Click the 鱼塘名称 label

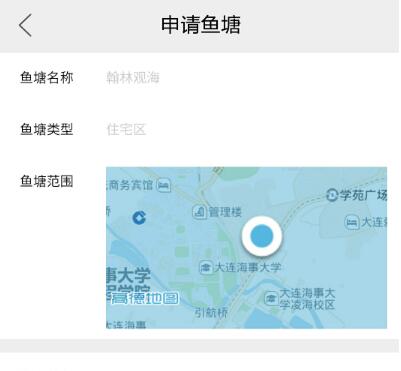pyautogui.click(x=46, y=78)
